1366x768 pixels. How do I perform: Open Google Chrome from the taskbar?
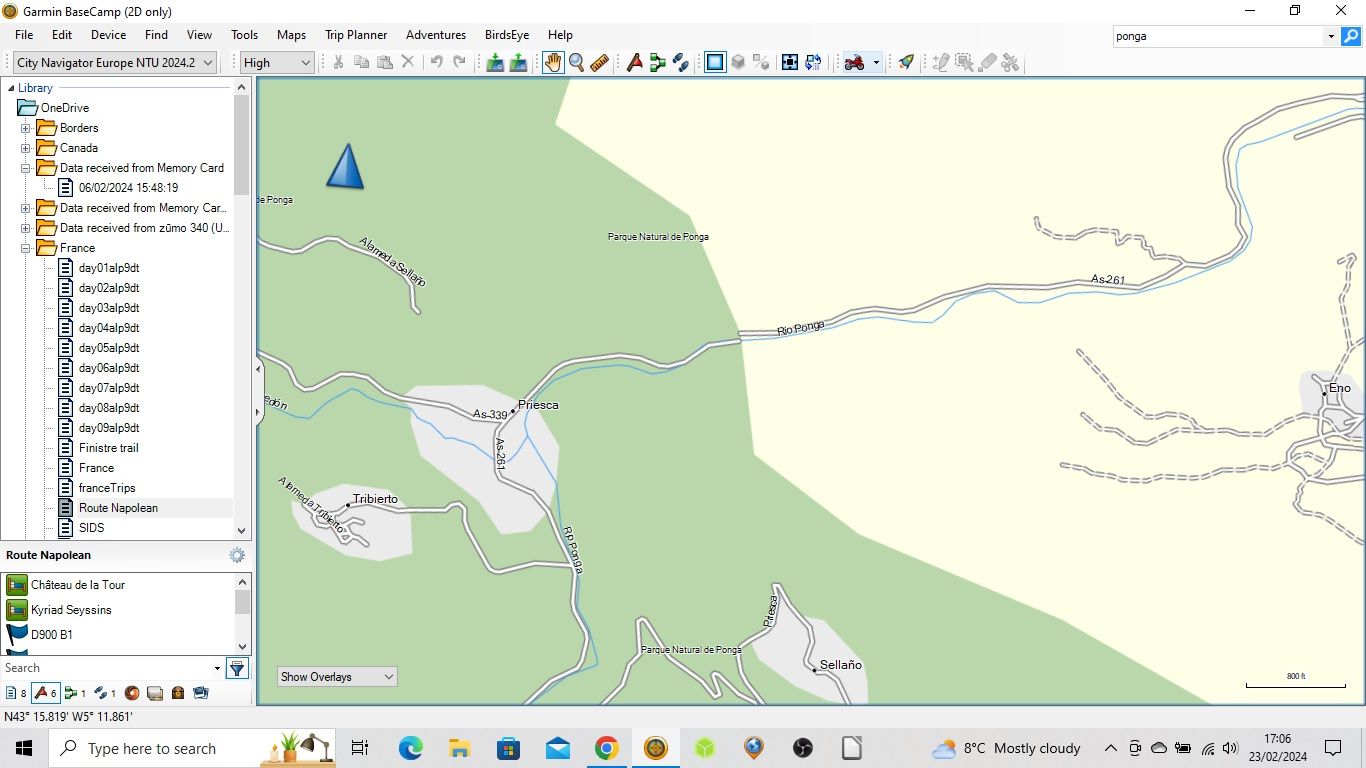606,748
